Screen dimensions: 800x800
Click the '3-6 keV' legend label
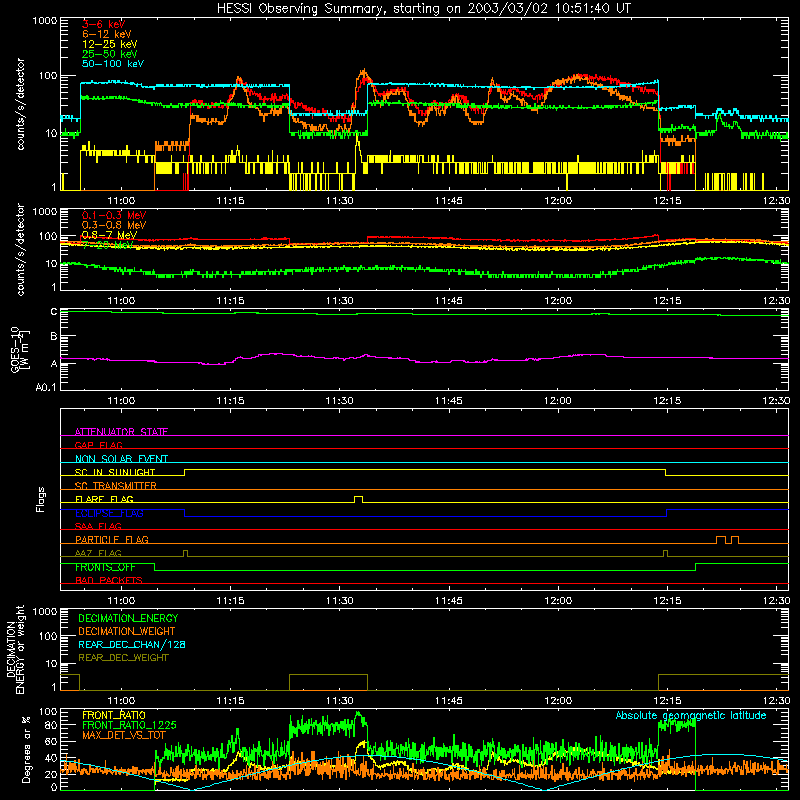(x=104, y=24)
